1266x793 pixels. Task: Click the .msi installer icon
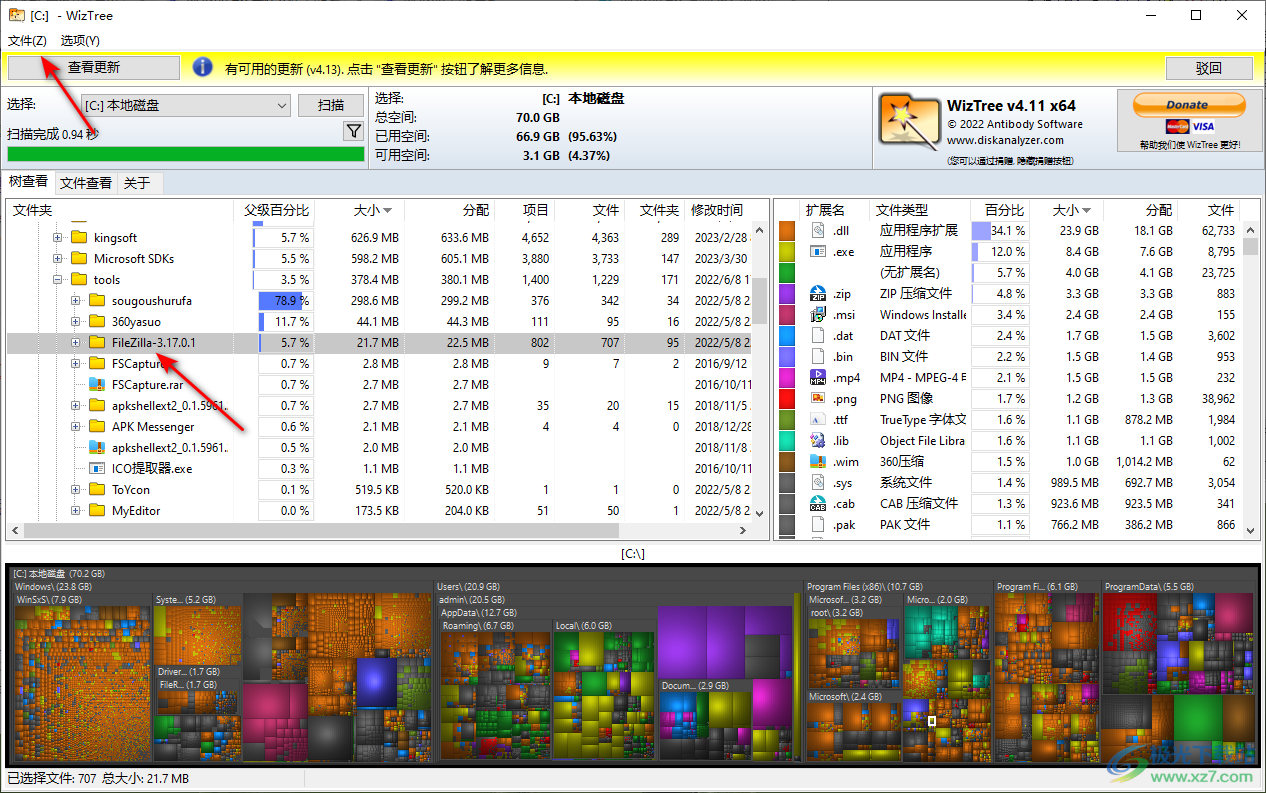pyautogui.click(x=818, y=314)
